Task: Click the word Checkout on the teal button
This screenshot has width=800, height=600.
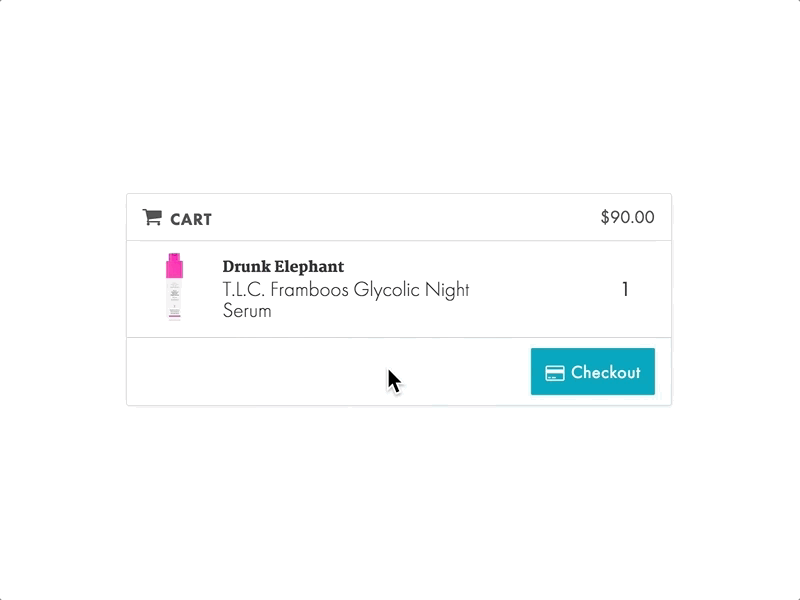Action: [605, 373]
